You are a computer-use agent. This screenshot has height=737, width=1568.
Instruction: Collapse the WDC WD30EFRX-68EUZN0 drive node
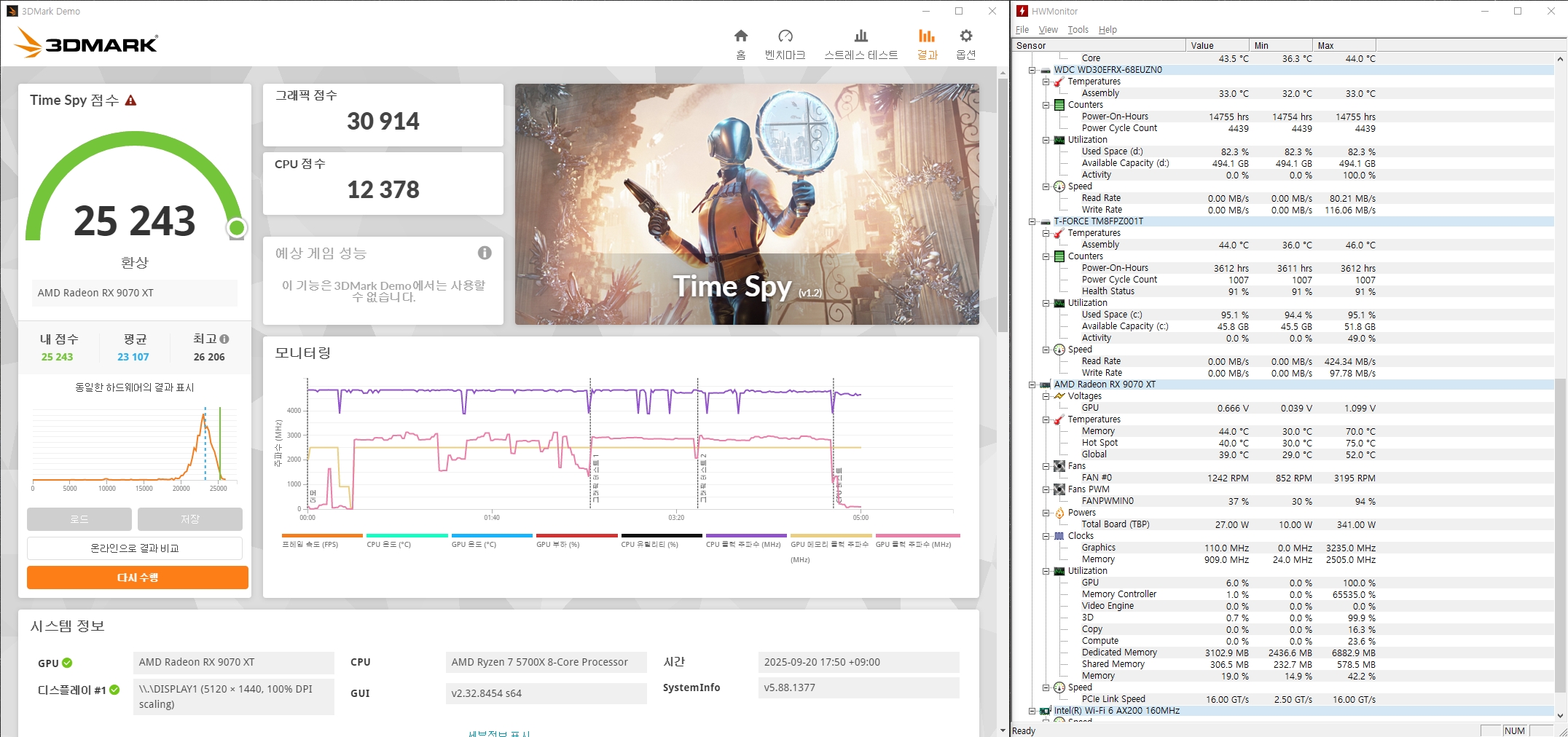click(1032, 71)
